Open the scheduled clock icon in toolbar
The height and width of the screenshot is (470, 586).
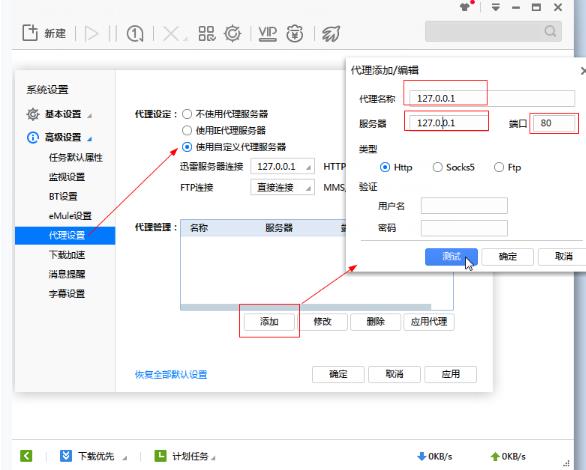click(x=135, y=34)
